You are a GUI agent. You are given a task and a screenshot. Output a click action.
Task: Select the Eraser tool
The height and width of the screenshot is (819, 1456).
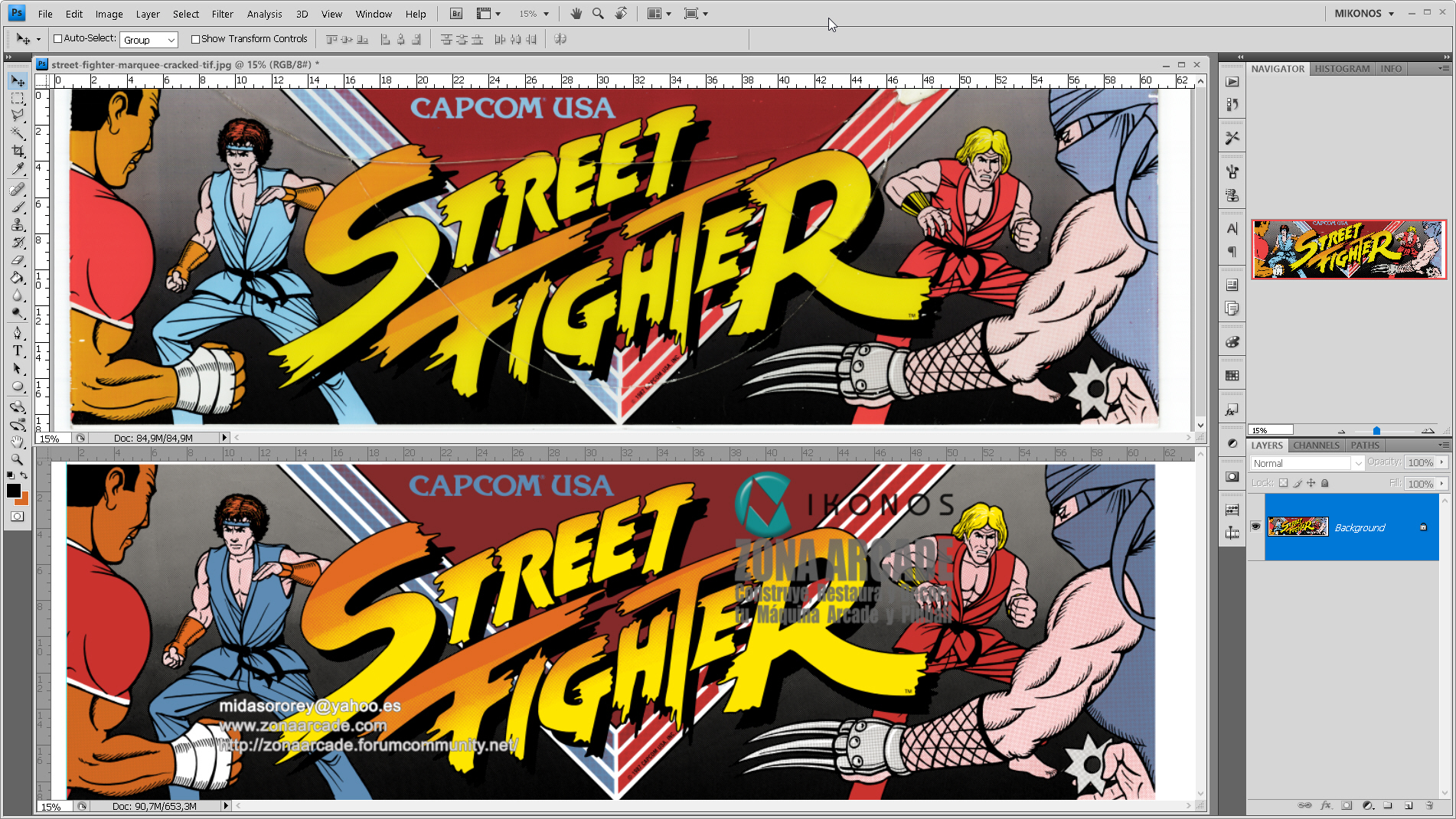click(18, 260)
